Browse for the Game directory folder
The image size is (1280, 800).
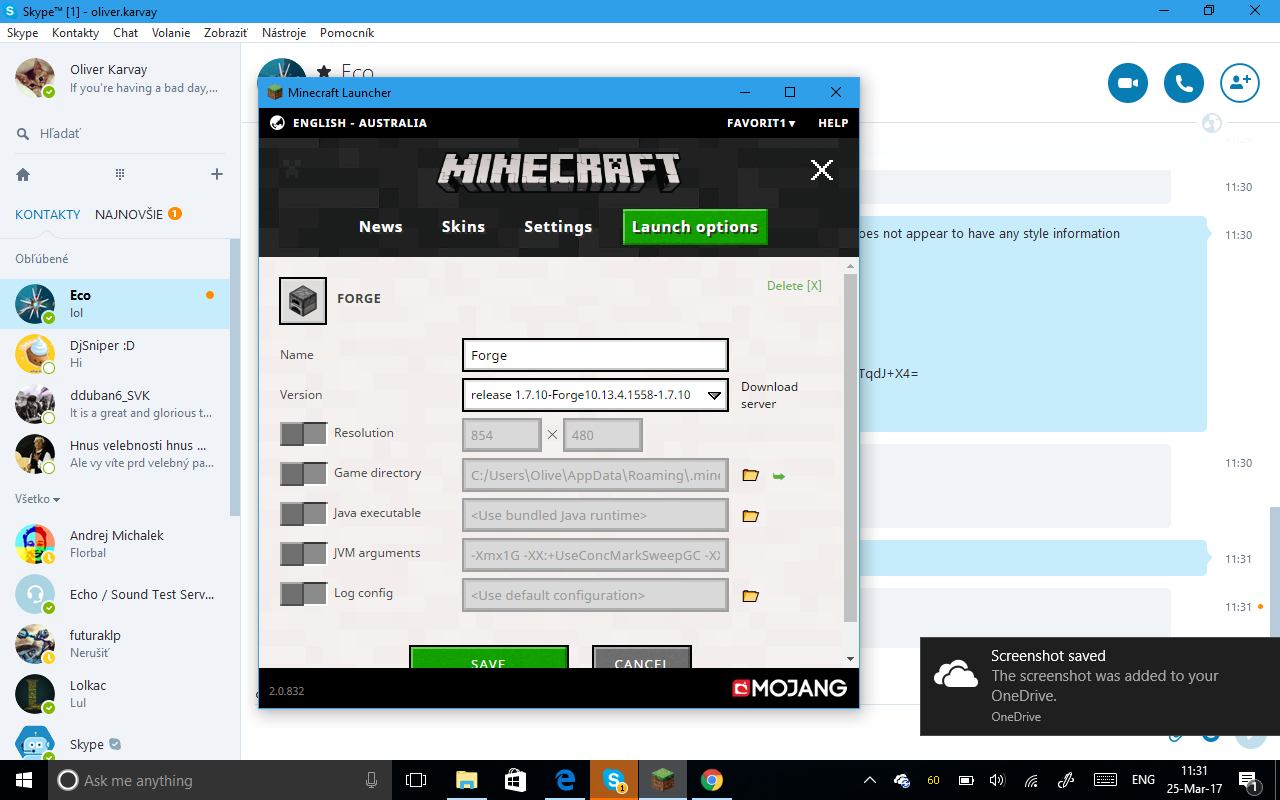pyautogui.click(x=750, y=476)
